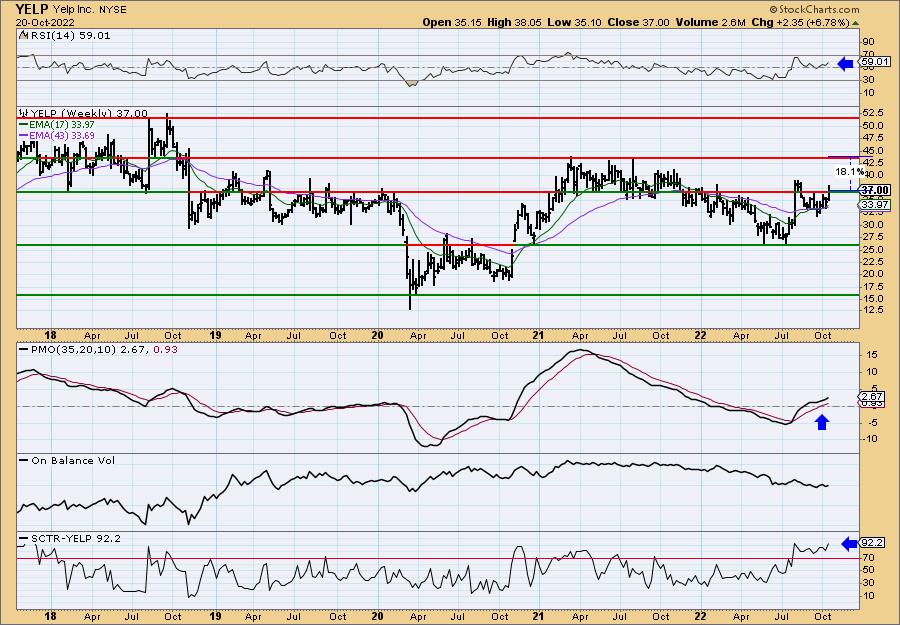The height and width of the screenshot is (625, 900).
Task: Click the chart date 20-Oct-2022
Action: pos(44,22)
